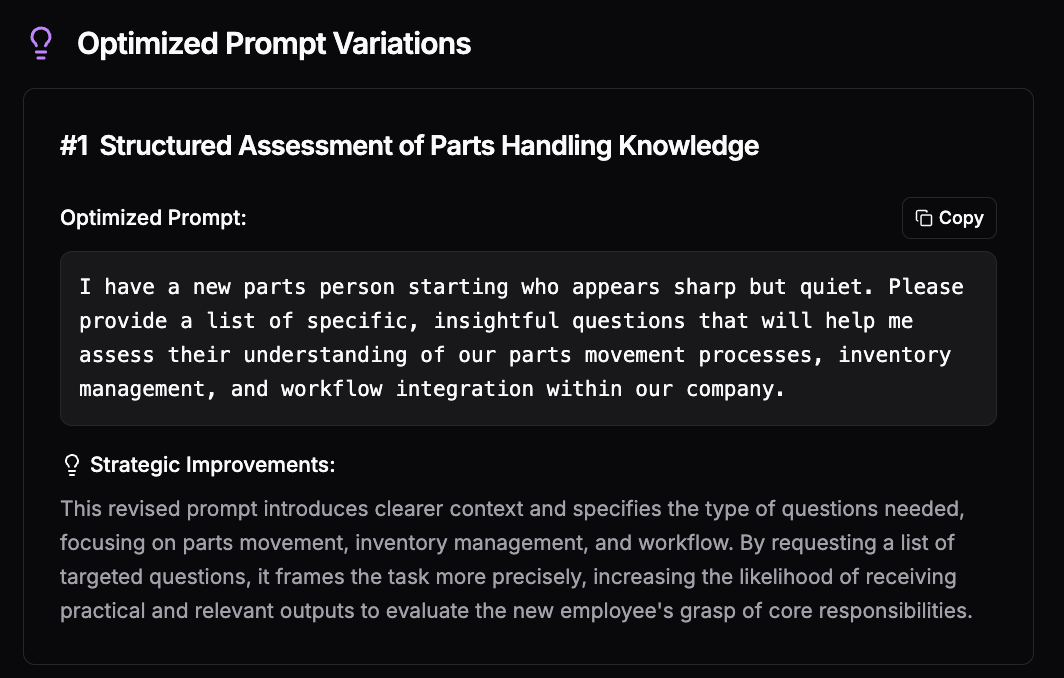The image size is (1064, 678).
Task: Click the word Please in the prompt
Action: [x=926, y=286]
